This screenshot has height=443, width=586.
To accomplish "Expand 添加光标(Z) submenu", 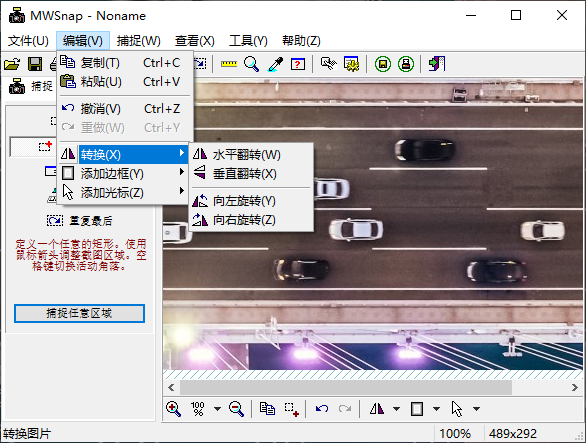I will pyautogui.click(x=123, y=193).
